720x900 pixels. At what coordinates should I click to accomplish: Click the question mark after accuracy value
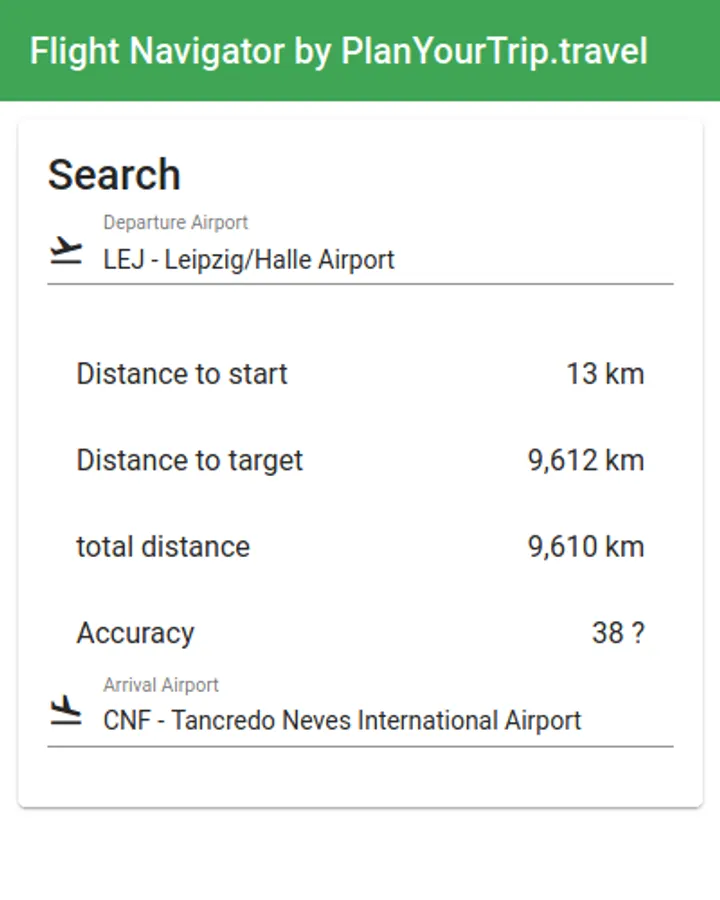click(638, 634)
